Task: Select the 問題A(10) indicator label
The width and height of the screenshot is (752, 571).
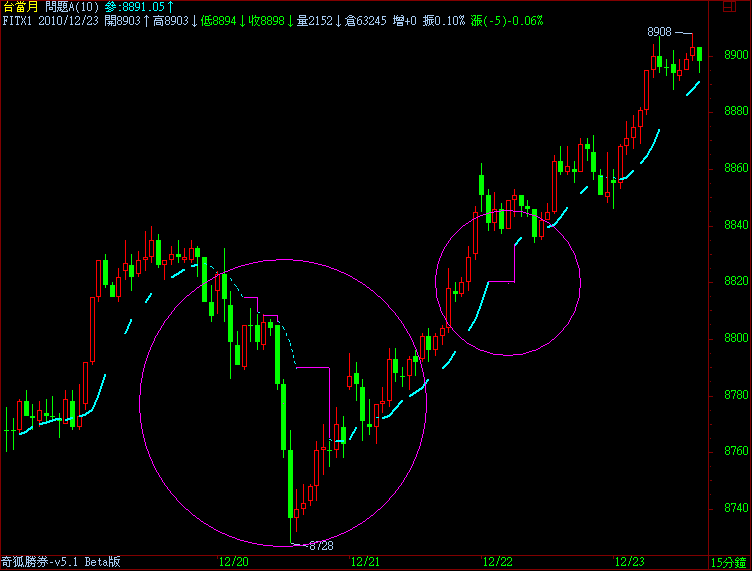Action: pos(72,7)
